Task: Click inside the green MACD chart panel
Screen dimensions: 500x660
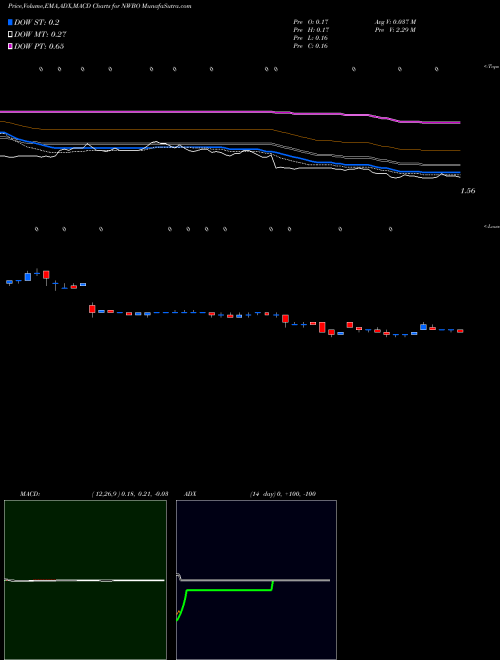Action: [x=85, y=580]
